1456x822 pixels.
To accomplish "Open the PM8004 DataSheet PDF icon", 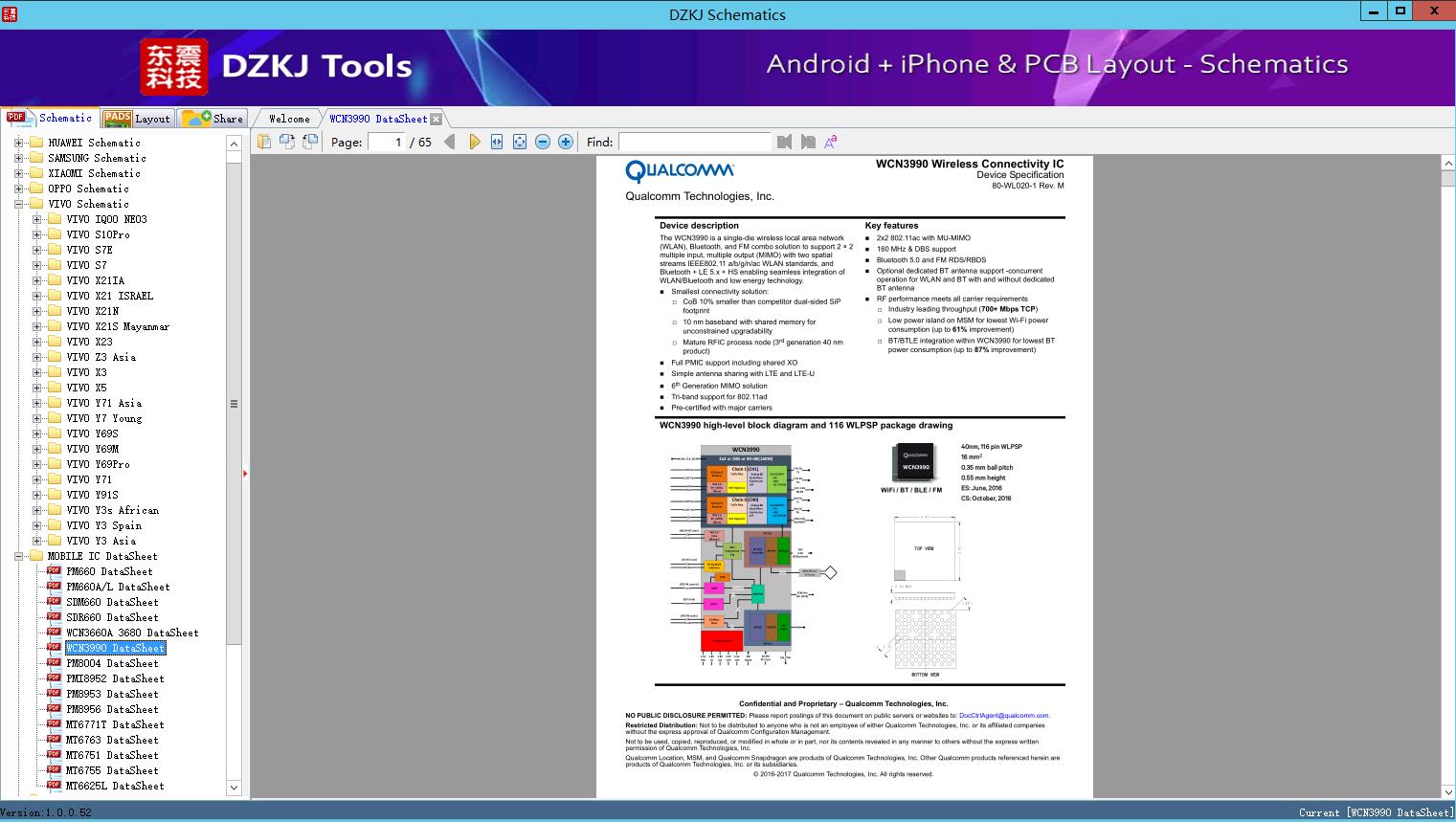I will click(x=54, y=663).
